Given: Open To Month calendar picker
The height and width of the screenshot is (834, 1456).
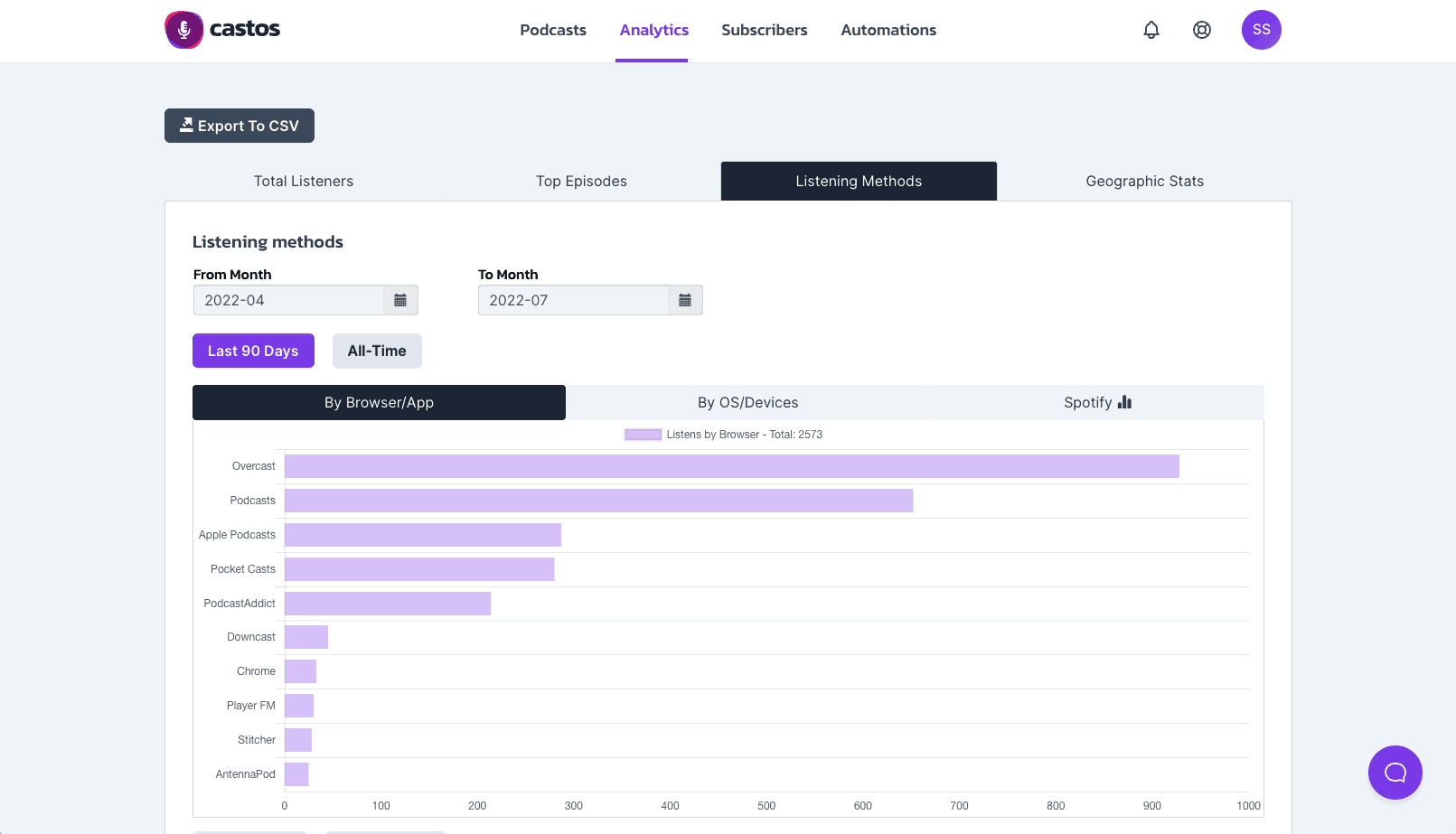Looking at the screenshot, I should [685, 300].
